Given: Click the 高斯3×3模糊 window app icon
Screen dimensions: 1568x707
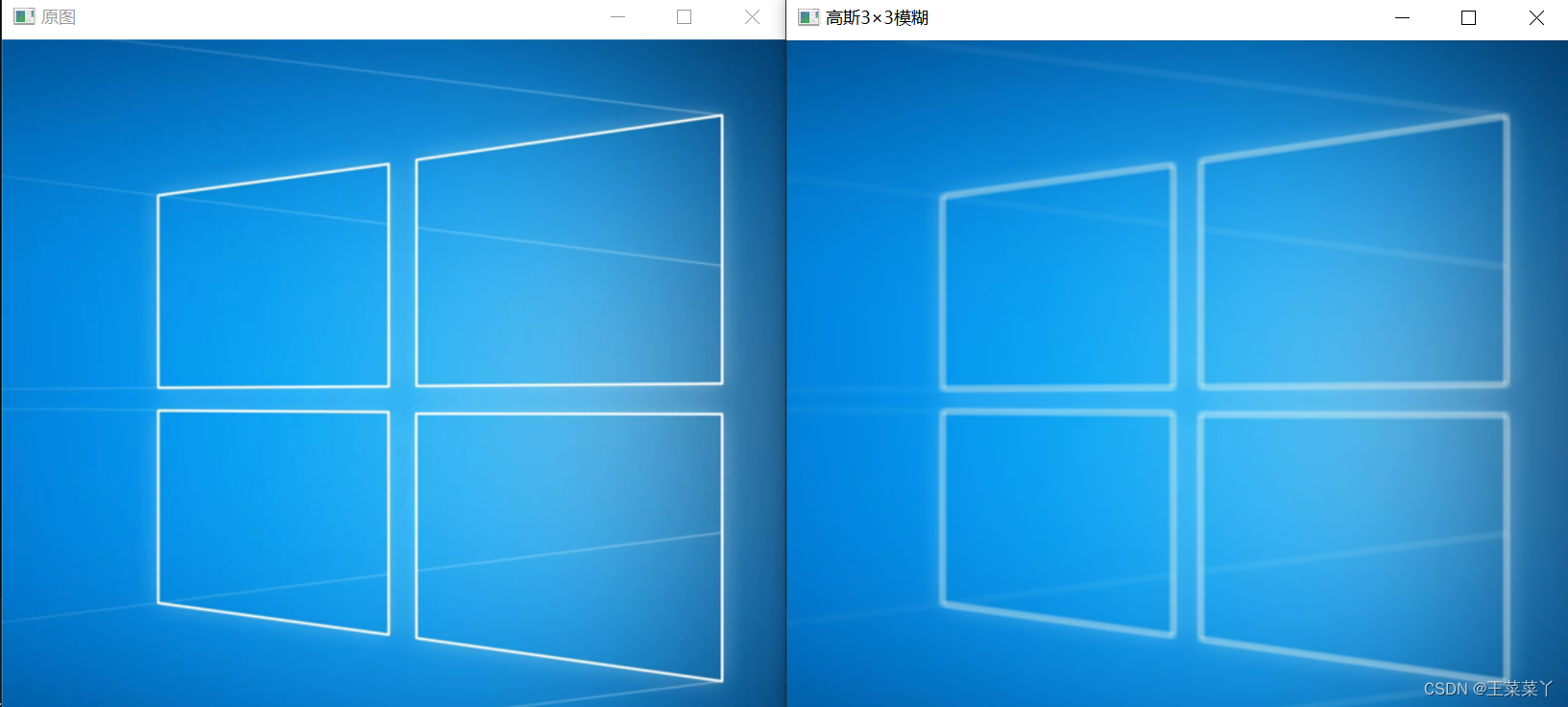Looking at the screenshot, I should [x=808, y=17].
